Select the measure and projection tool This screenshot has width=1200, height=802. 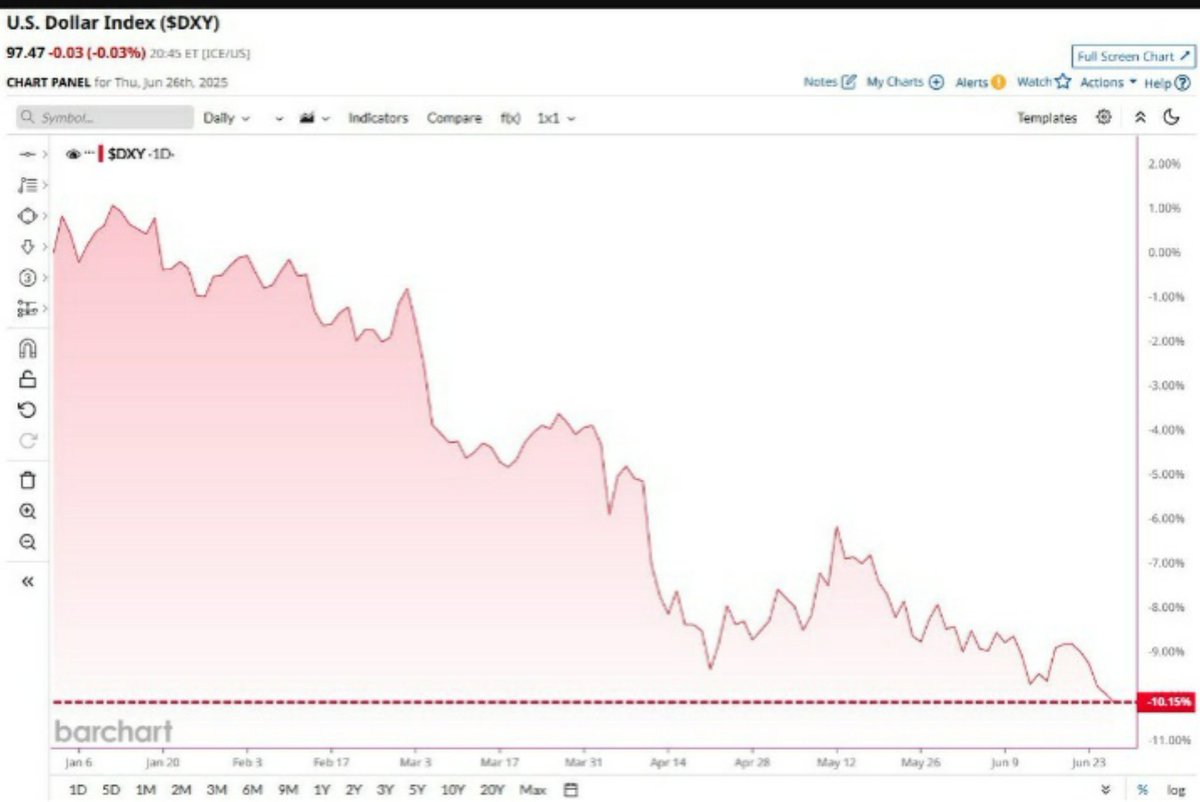coord(27,309)
